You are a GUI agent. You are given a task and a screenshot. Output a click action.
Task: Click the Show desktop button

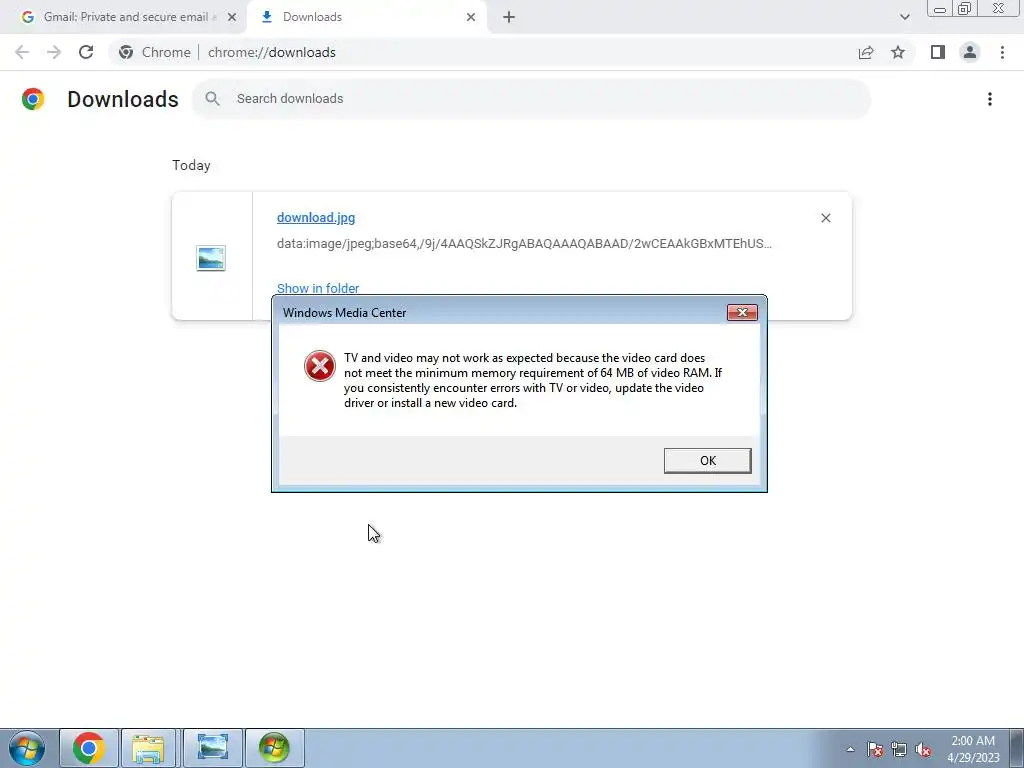(x=1017, y=748)
